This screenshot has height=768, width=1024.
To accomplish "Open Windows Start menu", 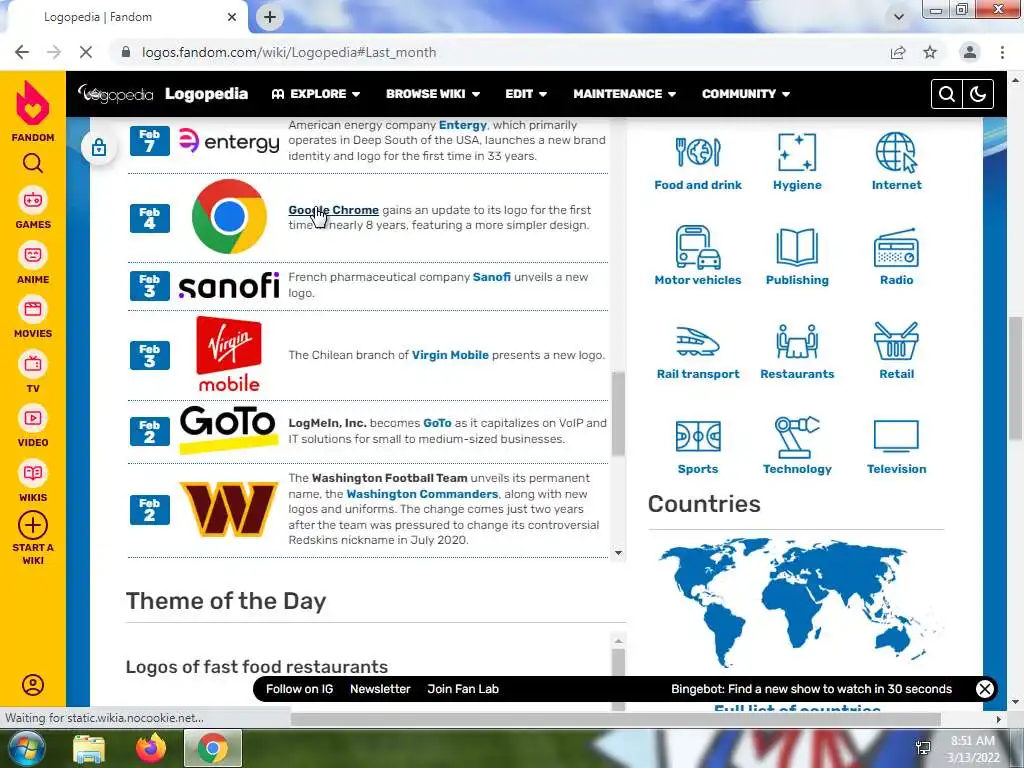I will (26, 748).
